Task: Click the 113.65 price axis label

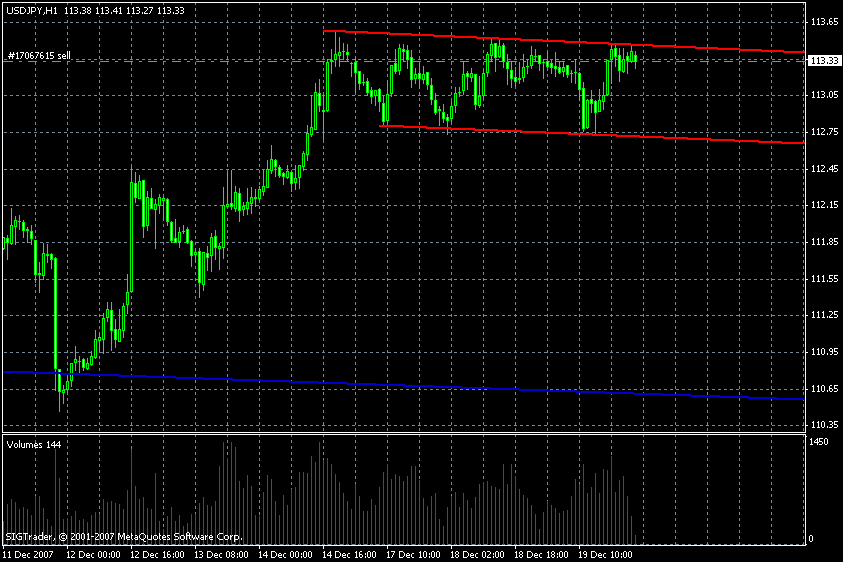Action: tap(824, 22)
